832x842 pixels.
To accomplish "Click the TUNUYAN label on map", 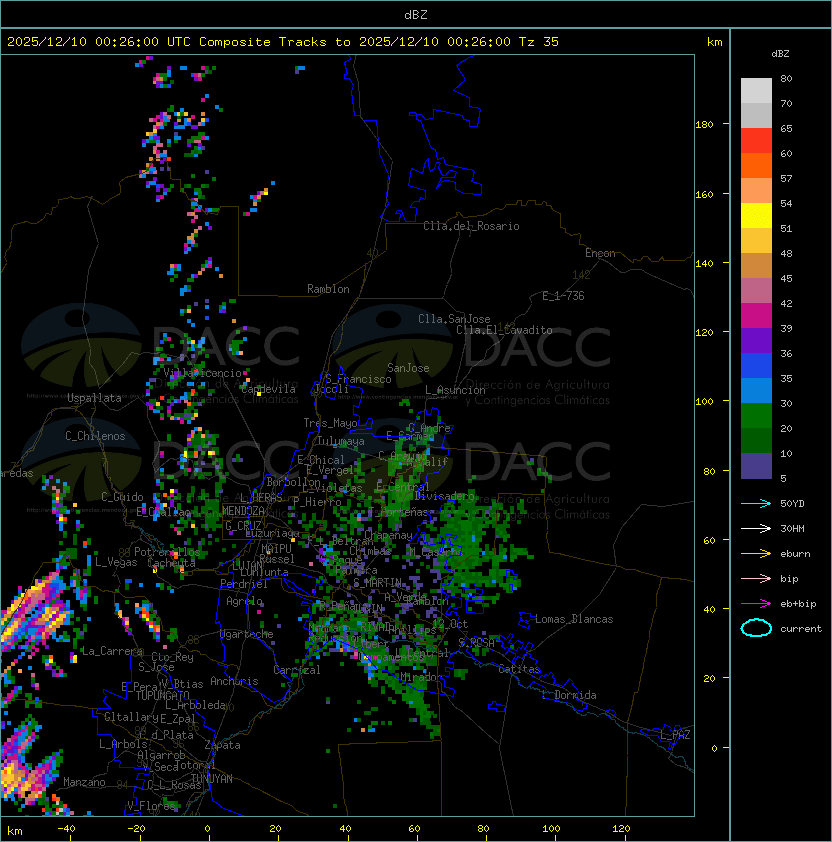I will pos(212,779).
